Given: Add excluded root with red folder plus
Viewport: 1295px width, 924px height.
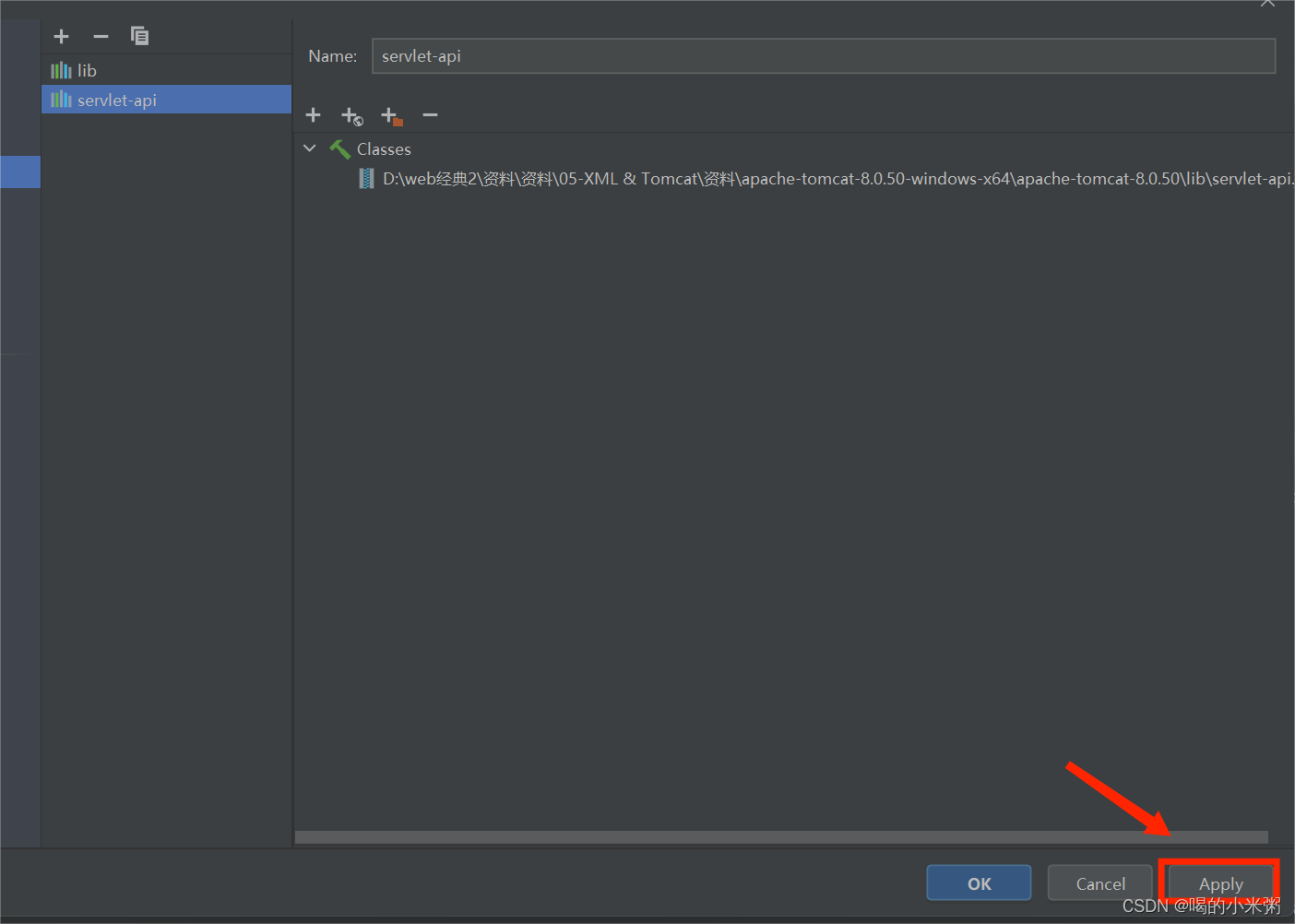Looking at the screenshot, I should point(392,116).
